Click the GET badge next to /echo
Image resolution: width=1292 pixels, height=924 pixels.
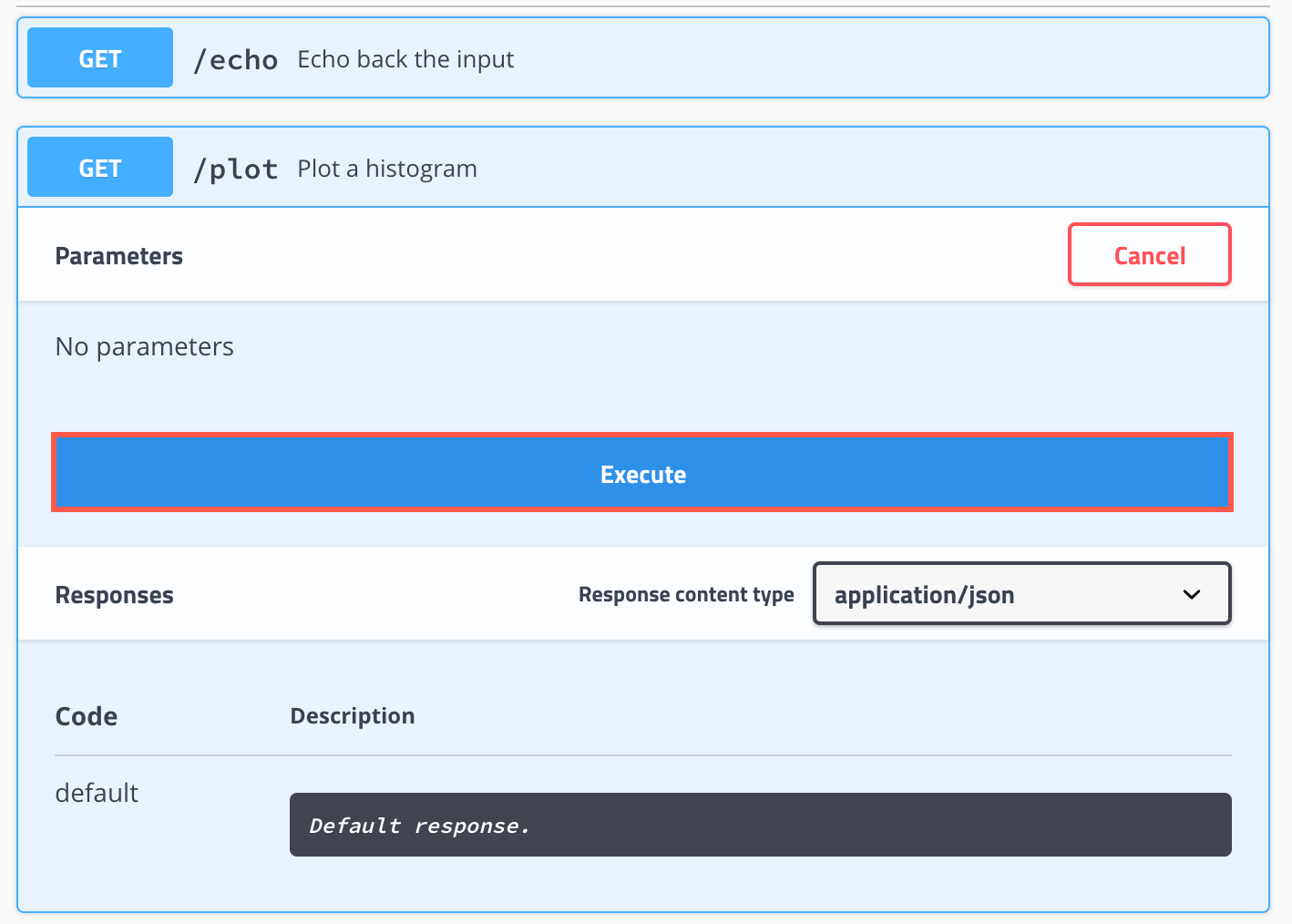pos(99,56)
